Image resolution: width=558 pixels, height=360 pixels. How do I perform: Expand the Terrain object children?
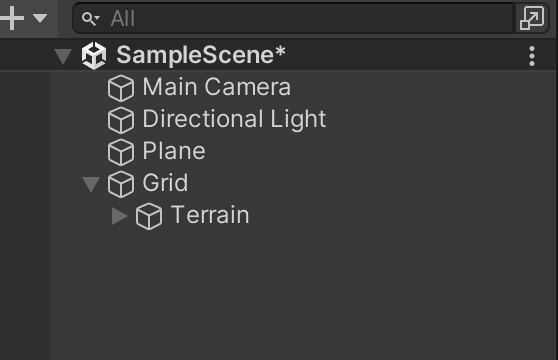tap(119, 216)
